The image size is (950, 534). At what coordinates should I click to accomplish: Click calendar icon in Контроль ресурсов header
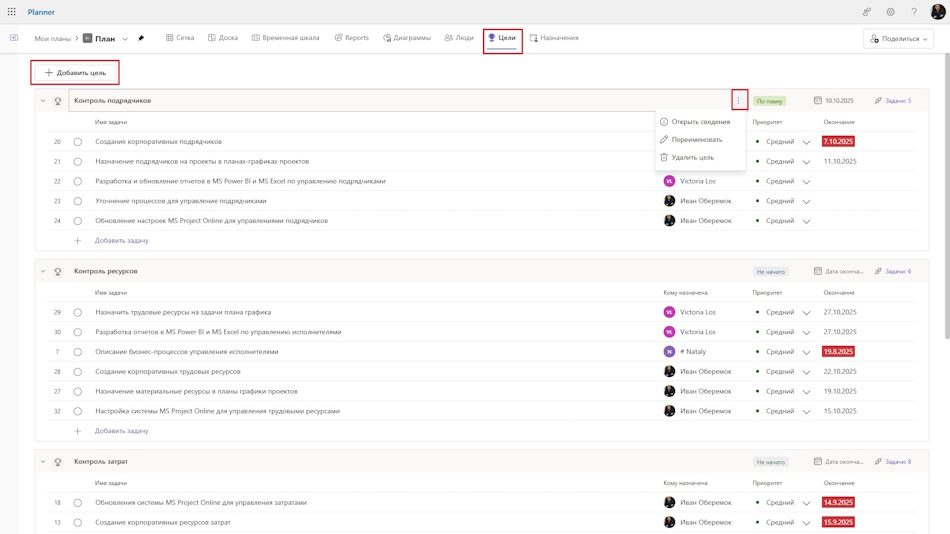(x=817, y=271)
